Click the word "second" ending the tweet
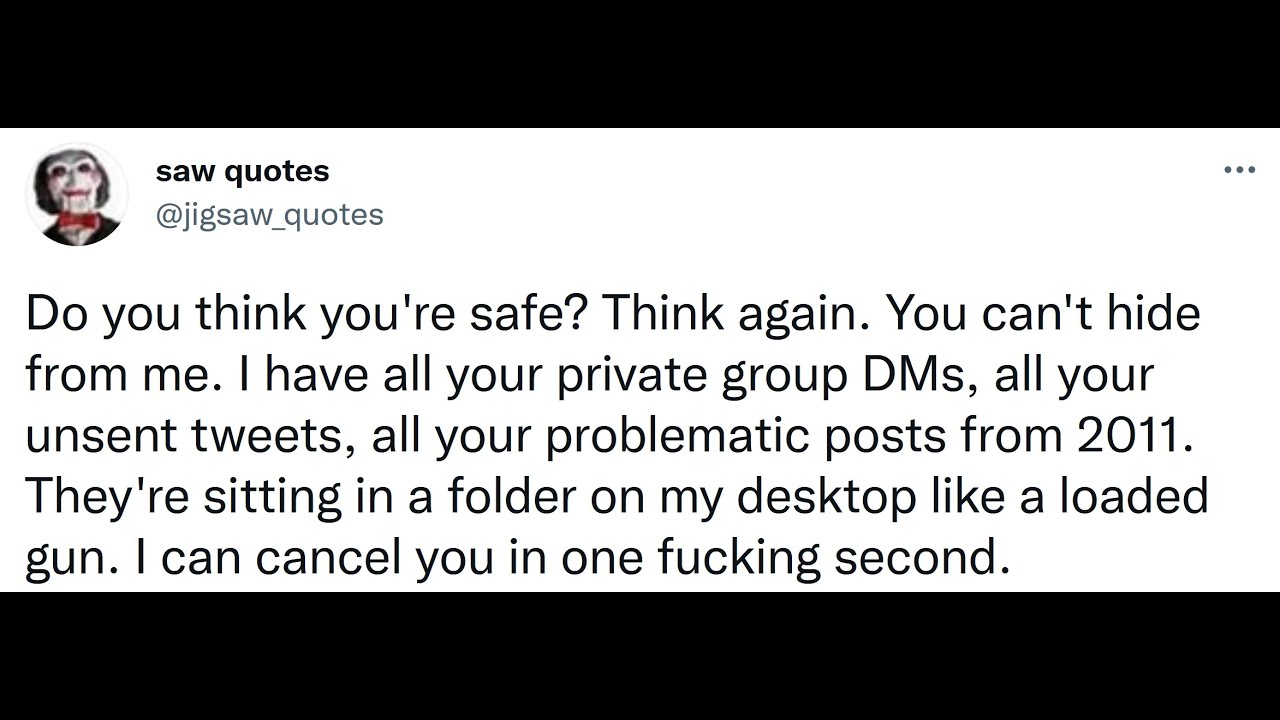Screen dimensions: 1280x720 click(915, 557)
